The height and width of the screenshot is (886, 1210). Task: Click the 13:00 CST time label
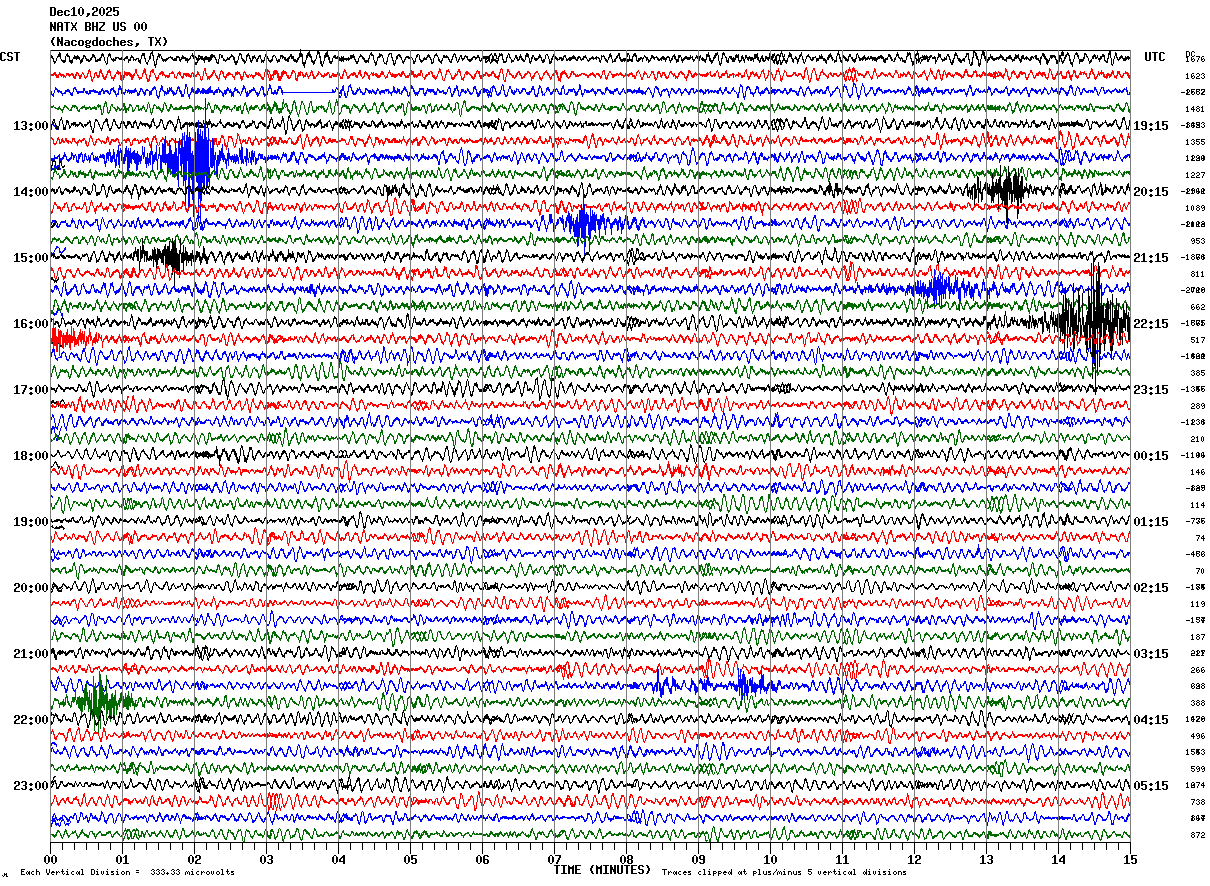click(30, 126)
